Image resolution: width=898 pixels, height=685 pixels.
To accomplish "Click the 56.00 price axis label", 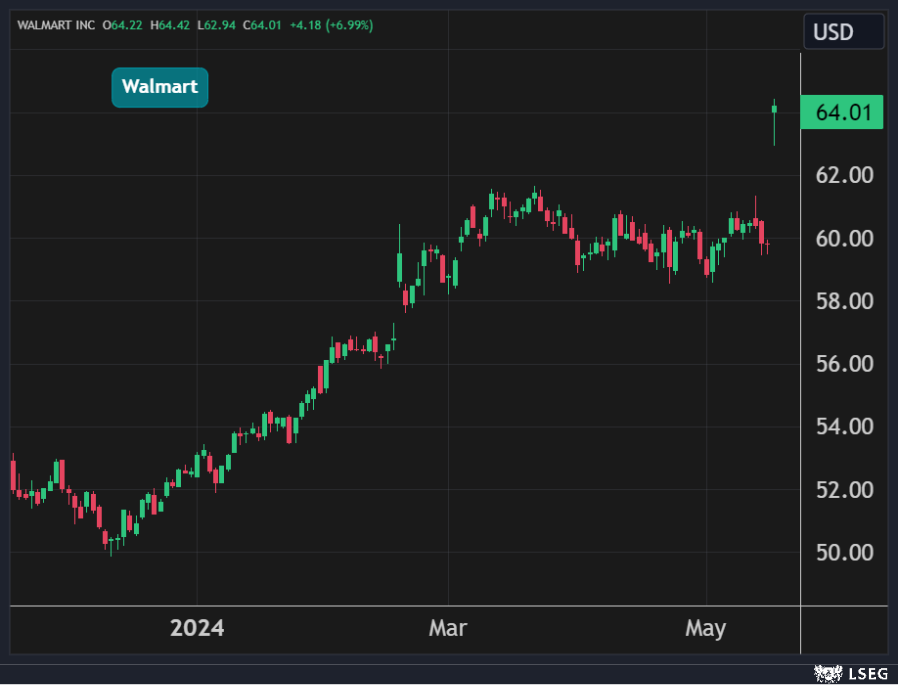I will coord(844,364).
